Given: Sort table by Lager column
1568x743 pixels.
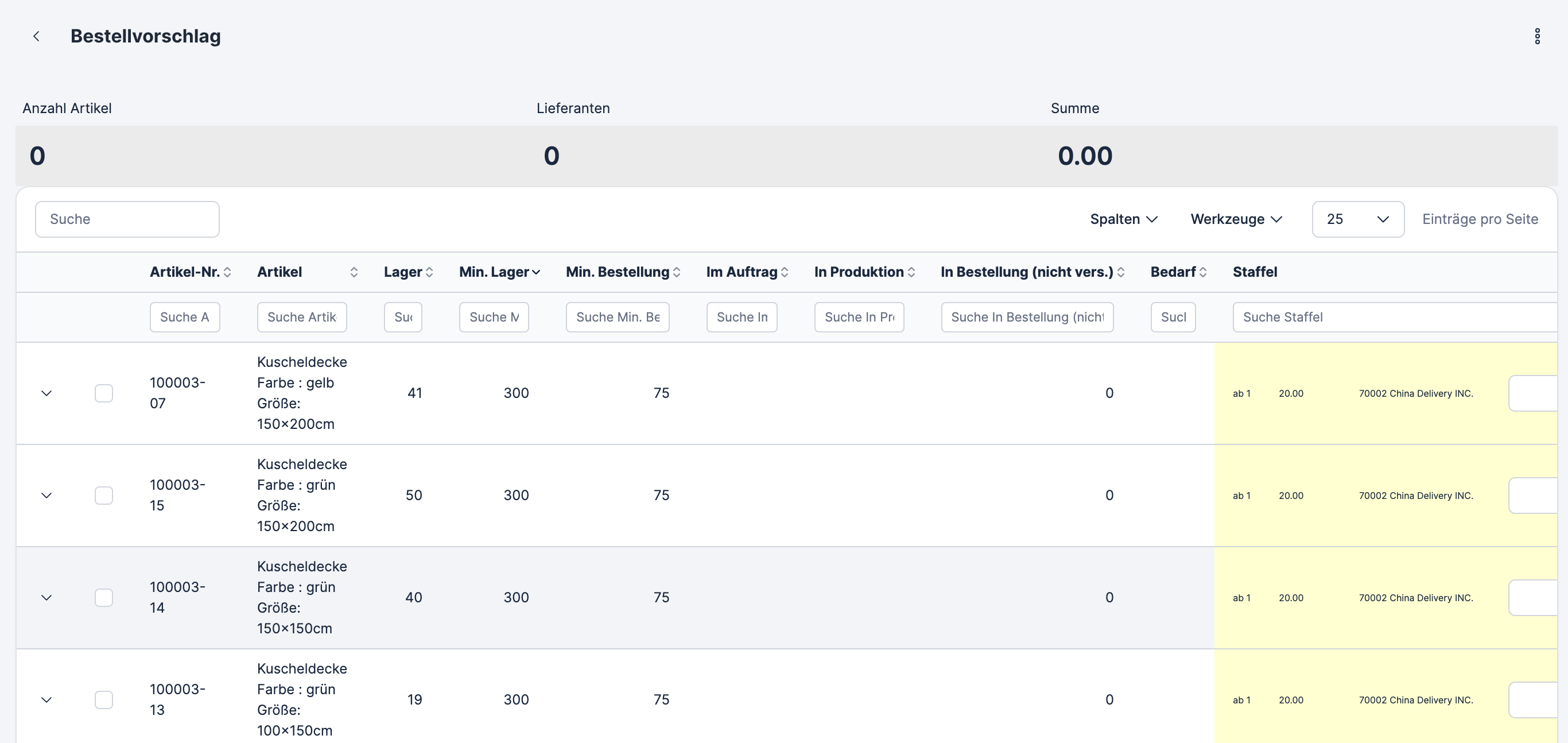Looking at the screenshot, I should pos(429,272).
